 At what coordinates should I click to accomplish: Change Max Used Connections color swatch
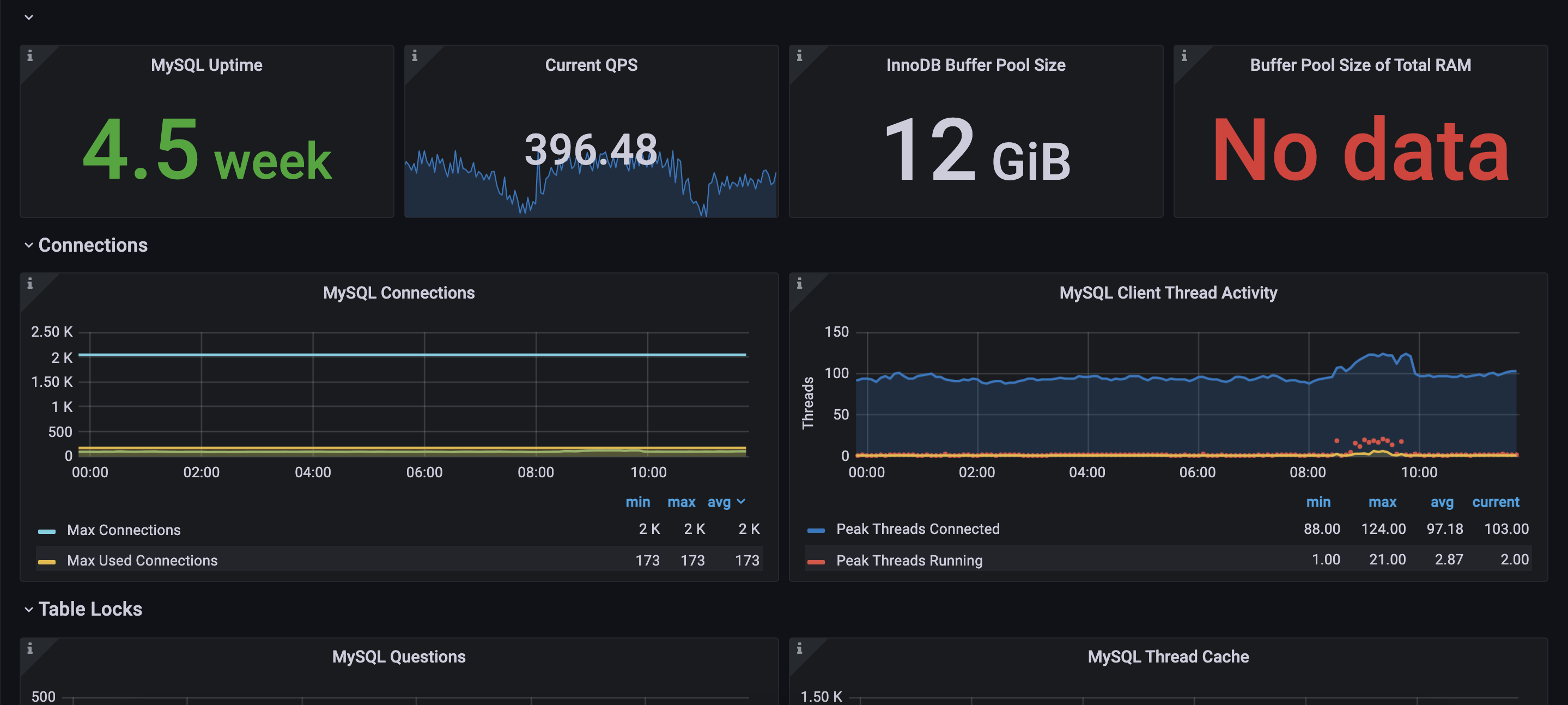coord(47,562)
